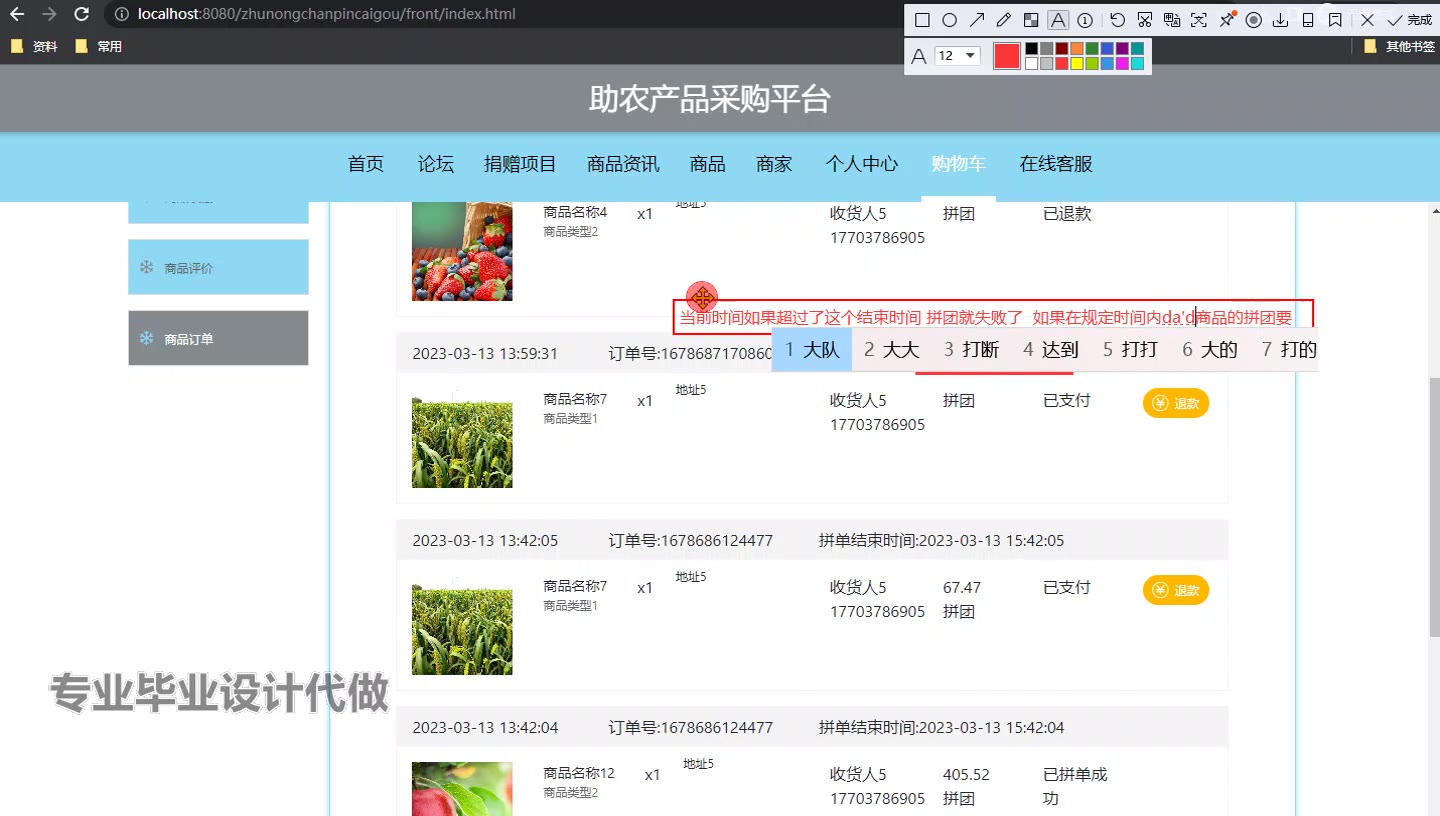Reload the page with the browser refresh button
The height and width of the screenshot is (816, 1440).
[x=82, y=15]
